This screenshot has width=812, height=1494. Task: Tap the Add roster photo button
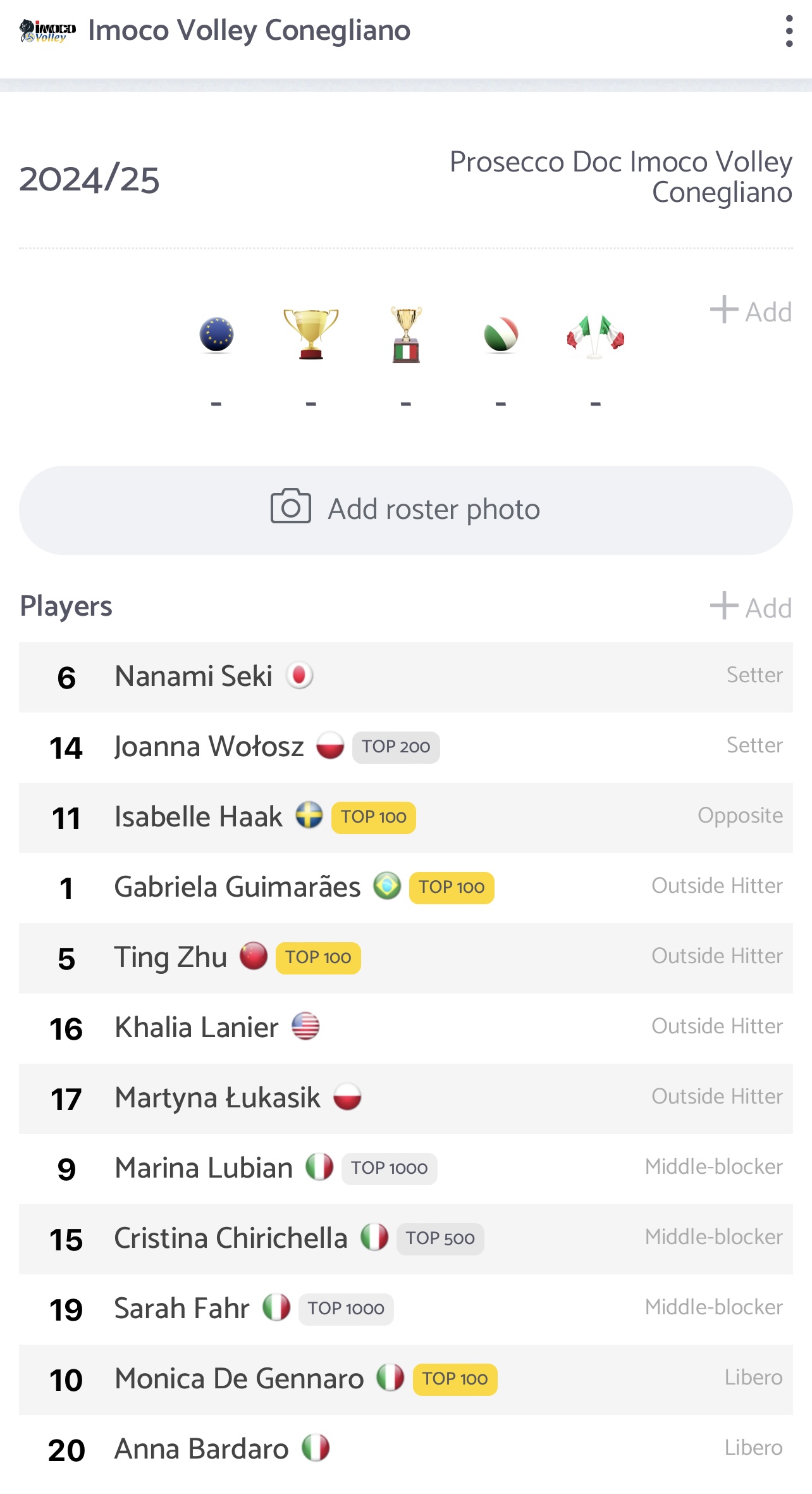click(406, 510)
